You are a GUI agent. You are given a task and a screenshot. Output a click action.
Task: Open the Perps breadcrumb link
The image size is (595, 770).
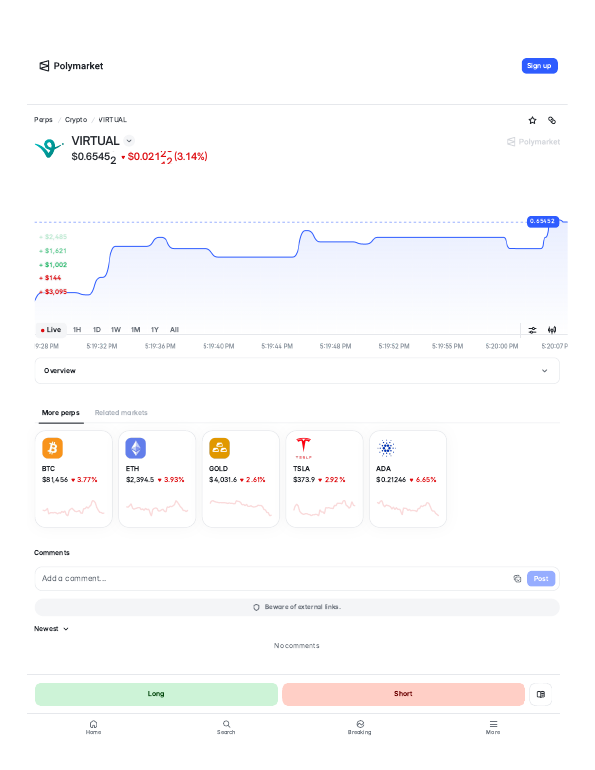[x=43, y=120]
